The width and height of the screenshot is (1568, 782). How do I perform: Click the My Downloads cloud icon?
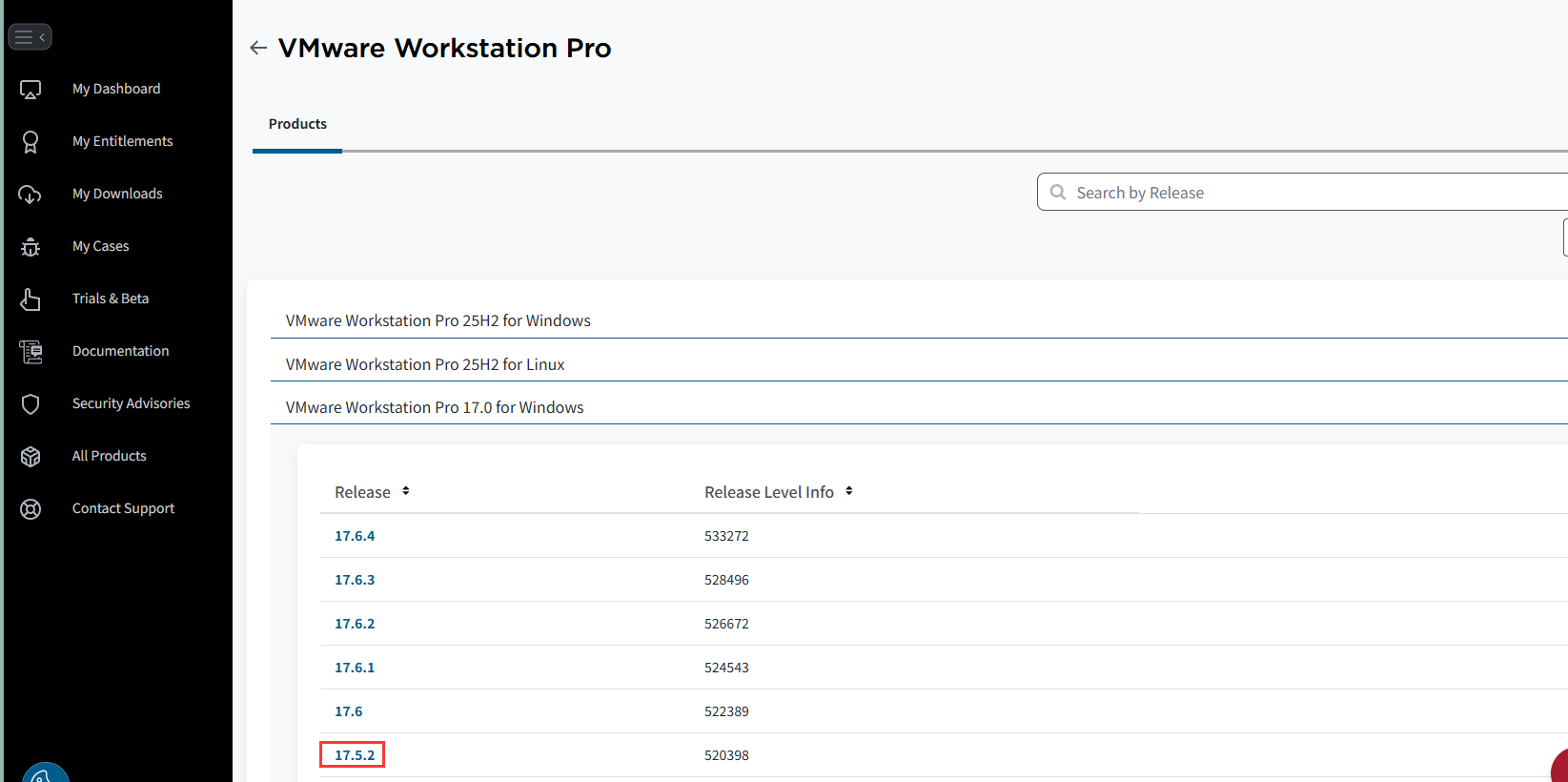[31, 195]
